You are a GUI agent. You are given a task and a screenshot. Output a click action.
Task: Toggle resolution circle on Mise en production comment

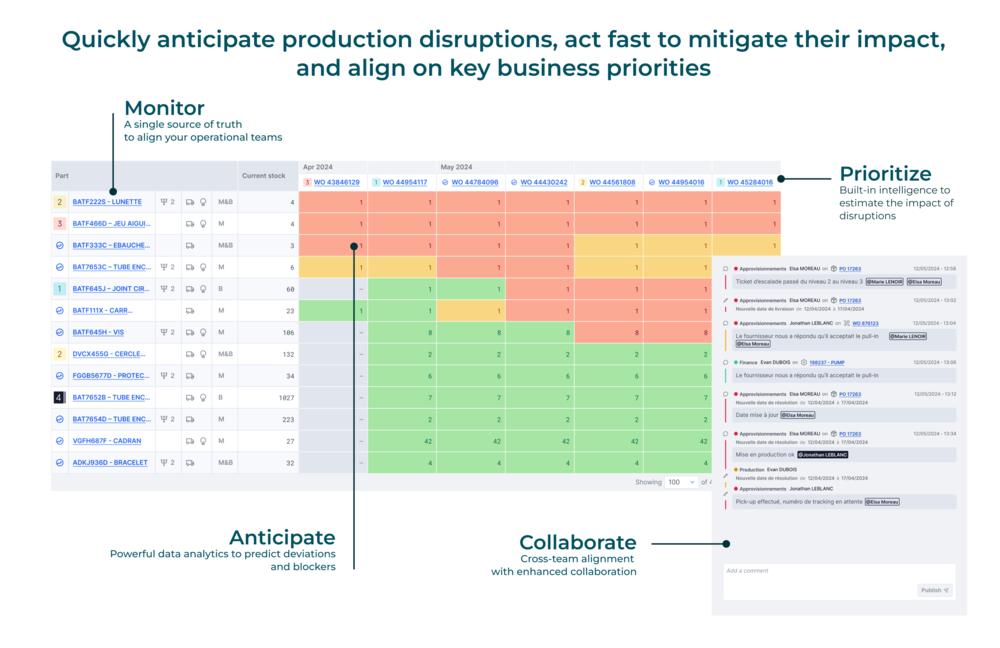click(x=725, y=434)
